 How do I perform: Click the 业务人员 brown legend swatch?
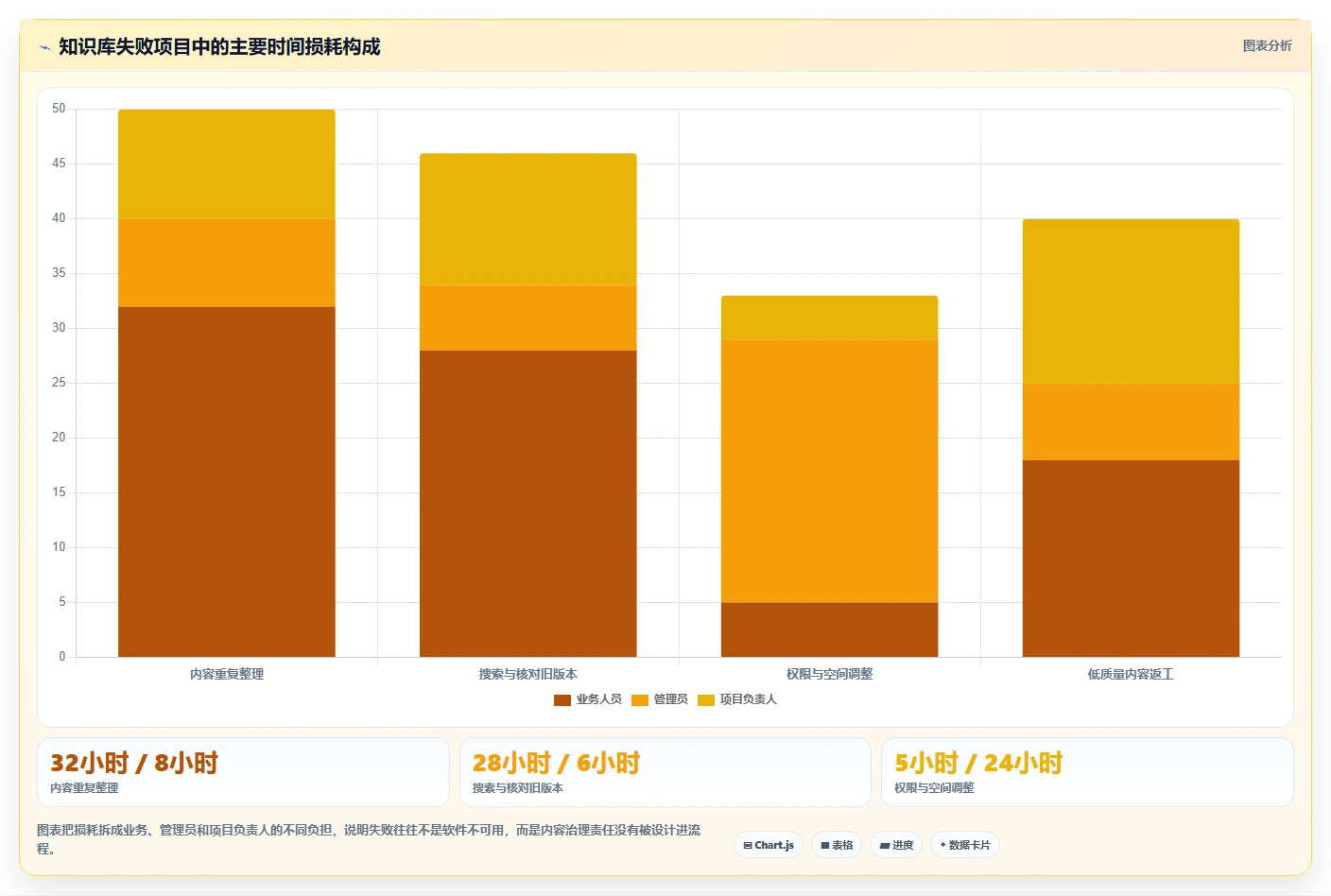click(562, 699)
